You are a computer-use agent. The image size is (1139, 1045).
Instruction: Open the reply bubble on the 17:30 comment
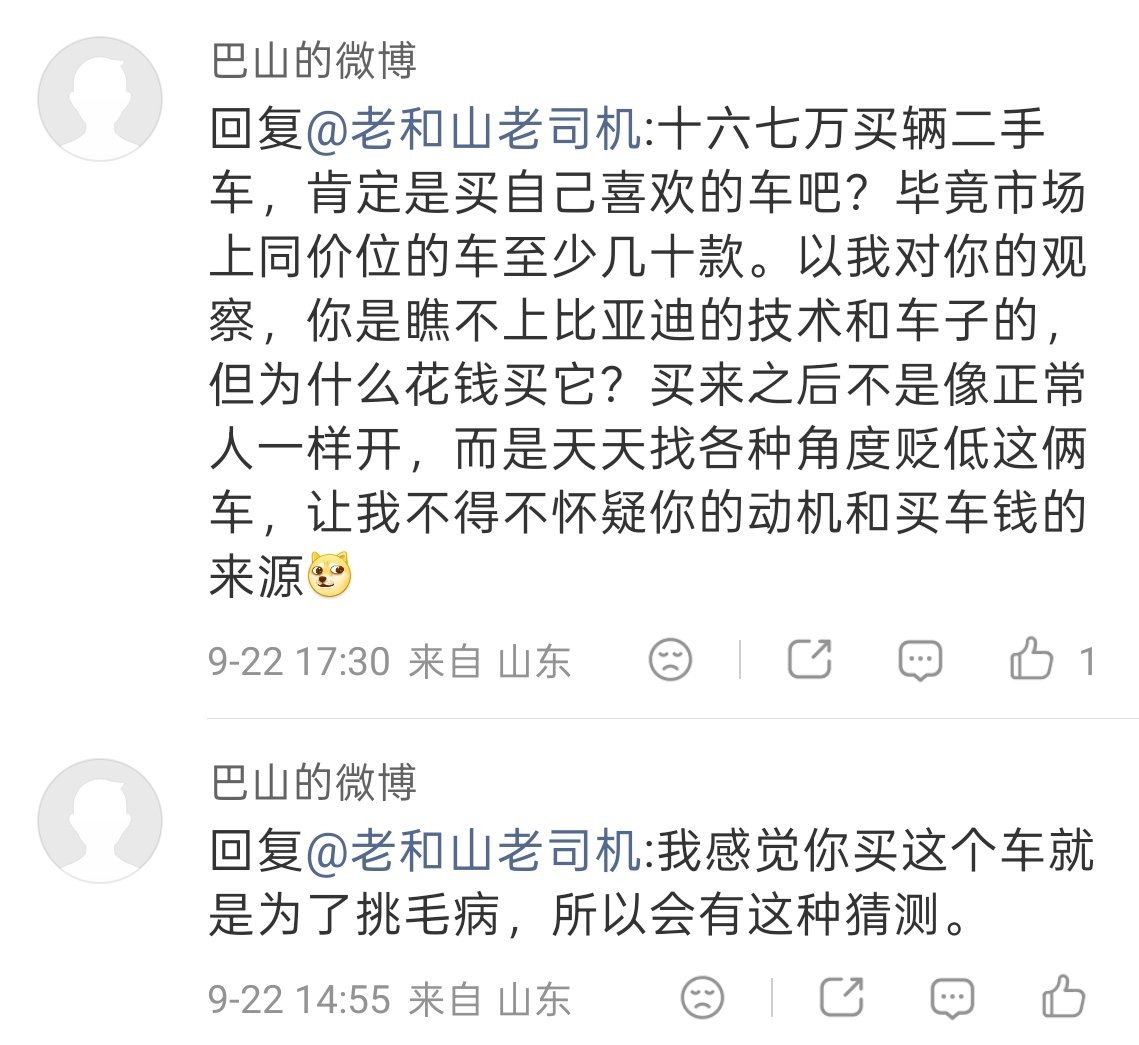920,659
